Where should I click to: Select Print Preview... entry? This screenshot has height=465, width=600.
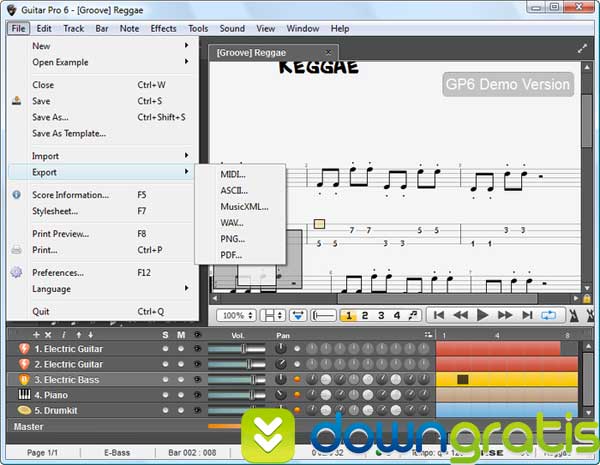61,233
